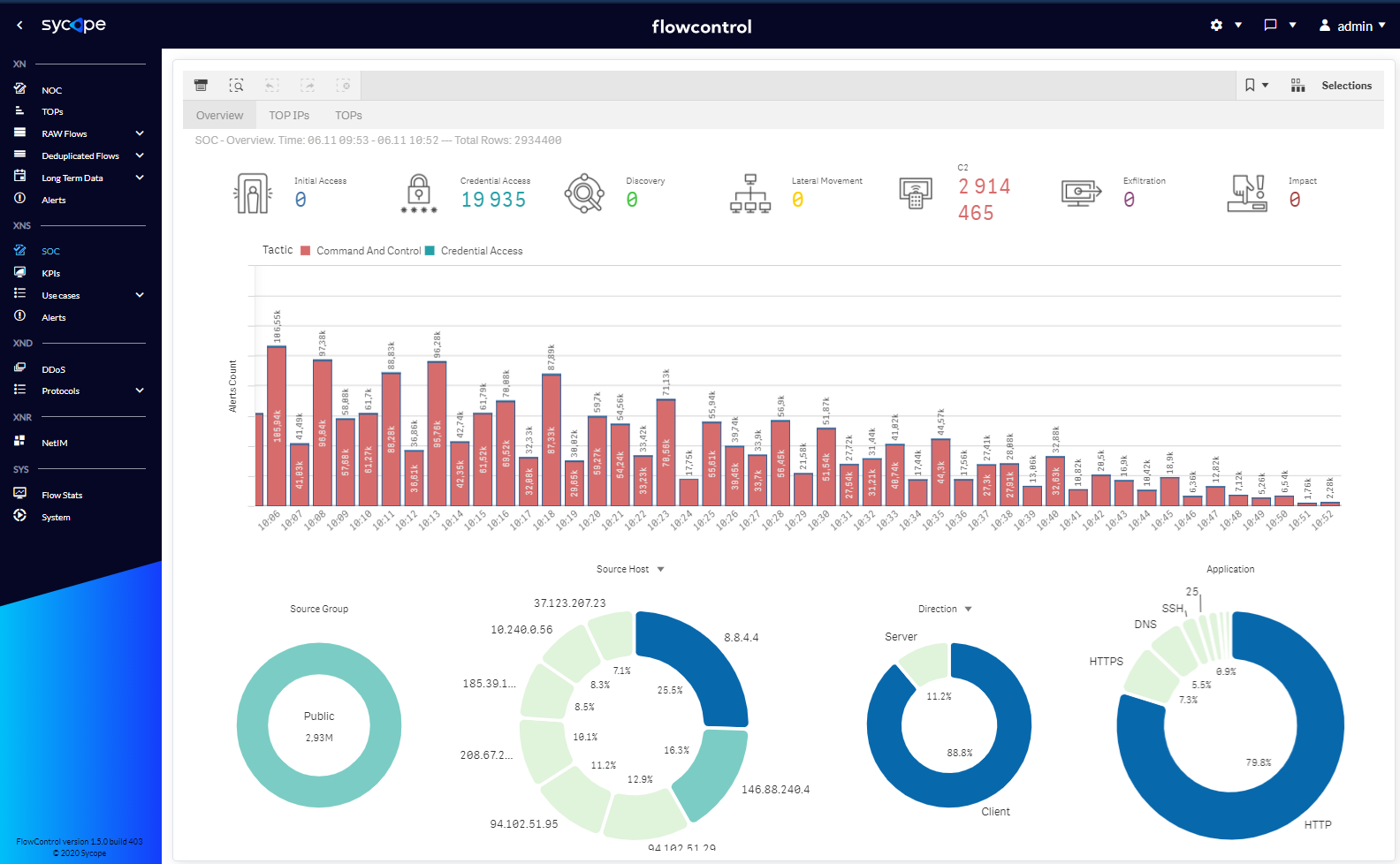Expand the RAW Flows submenu chevron
Viewport: 1400px width, 864px height.
click(140, 133)
